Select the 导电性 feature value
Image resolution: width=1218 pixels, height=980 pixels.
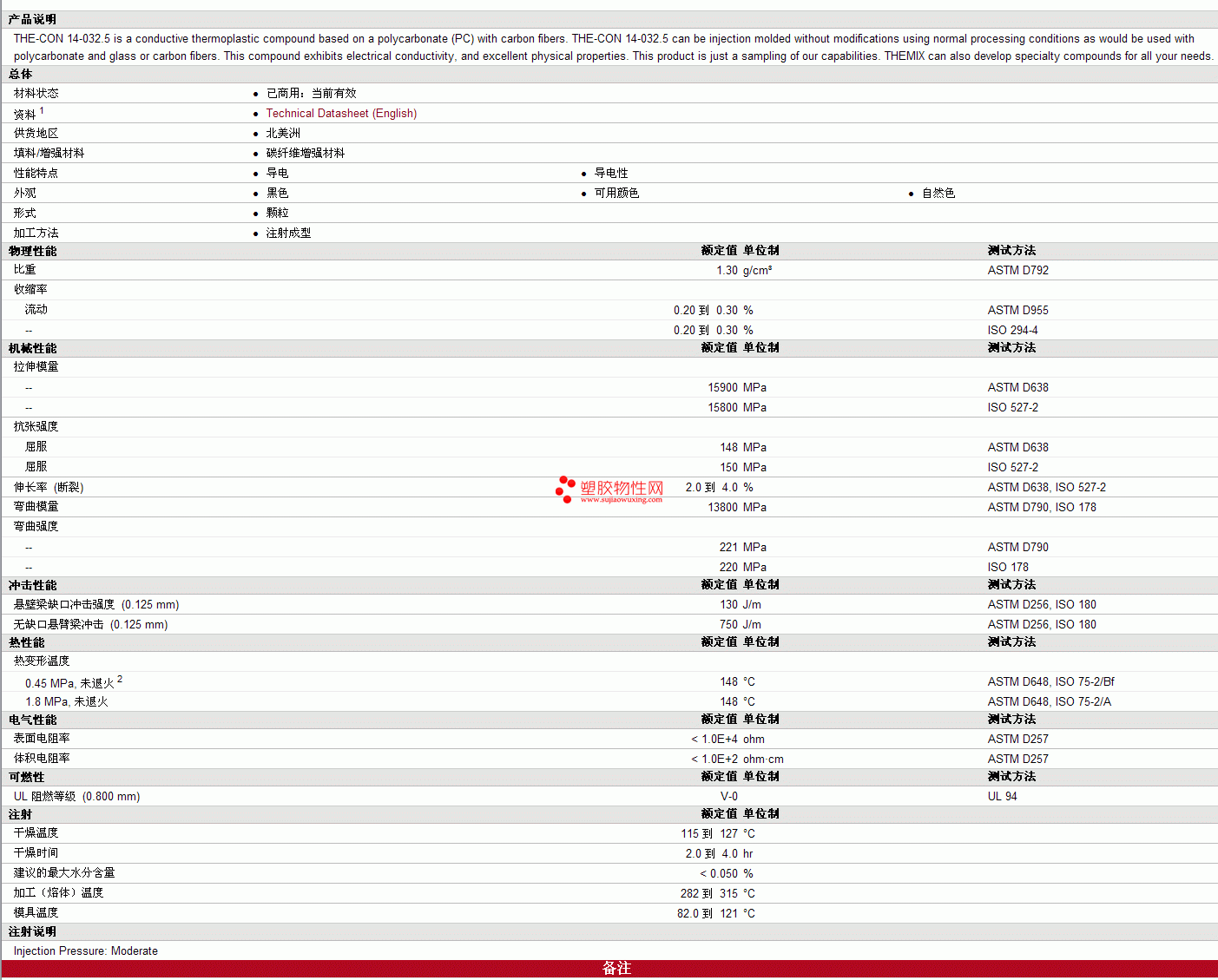(611, 174)
